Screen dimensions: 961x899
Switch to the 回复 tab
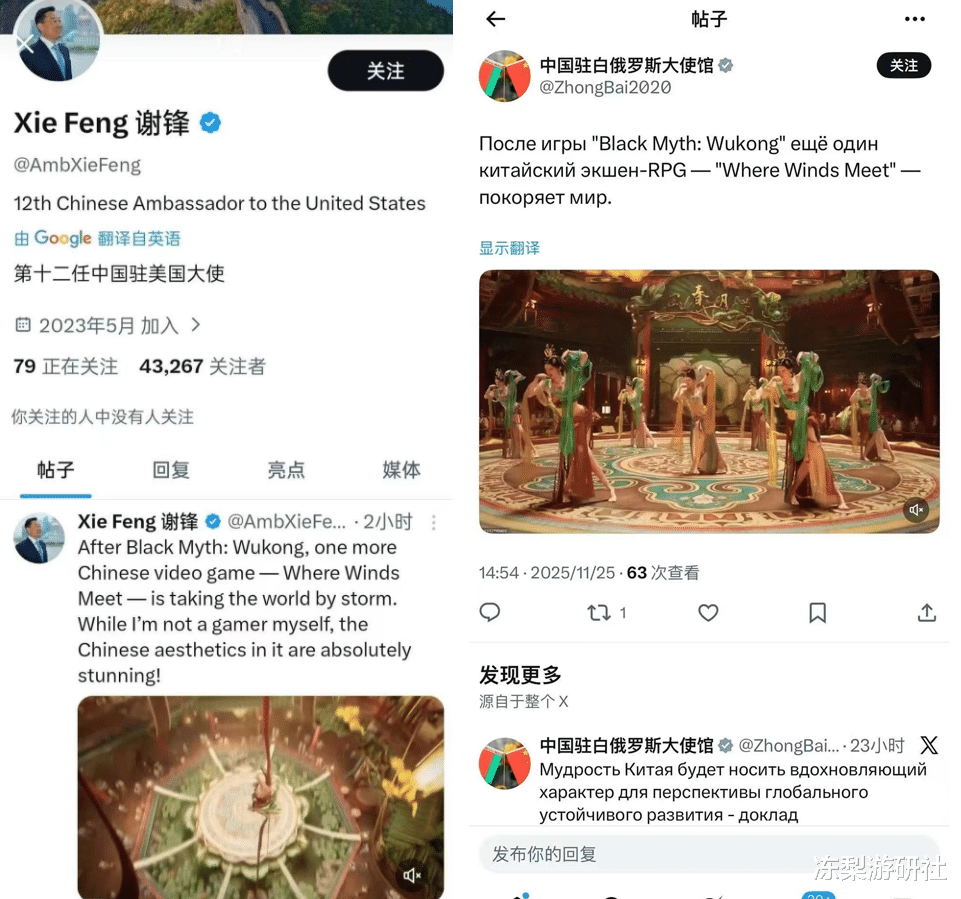[x=170, y=469]
